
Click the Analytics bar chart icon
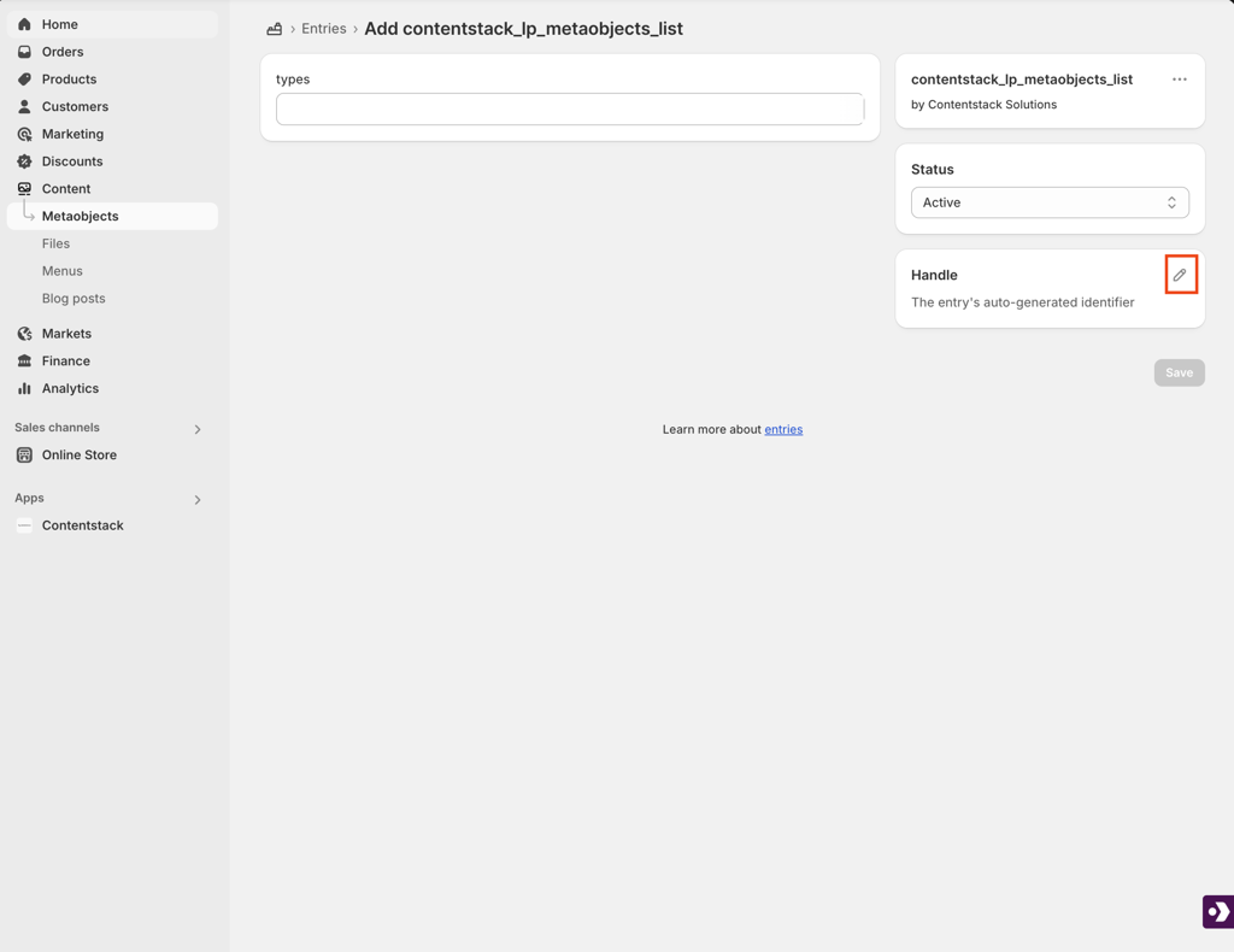[24, 388]
